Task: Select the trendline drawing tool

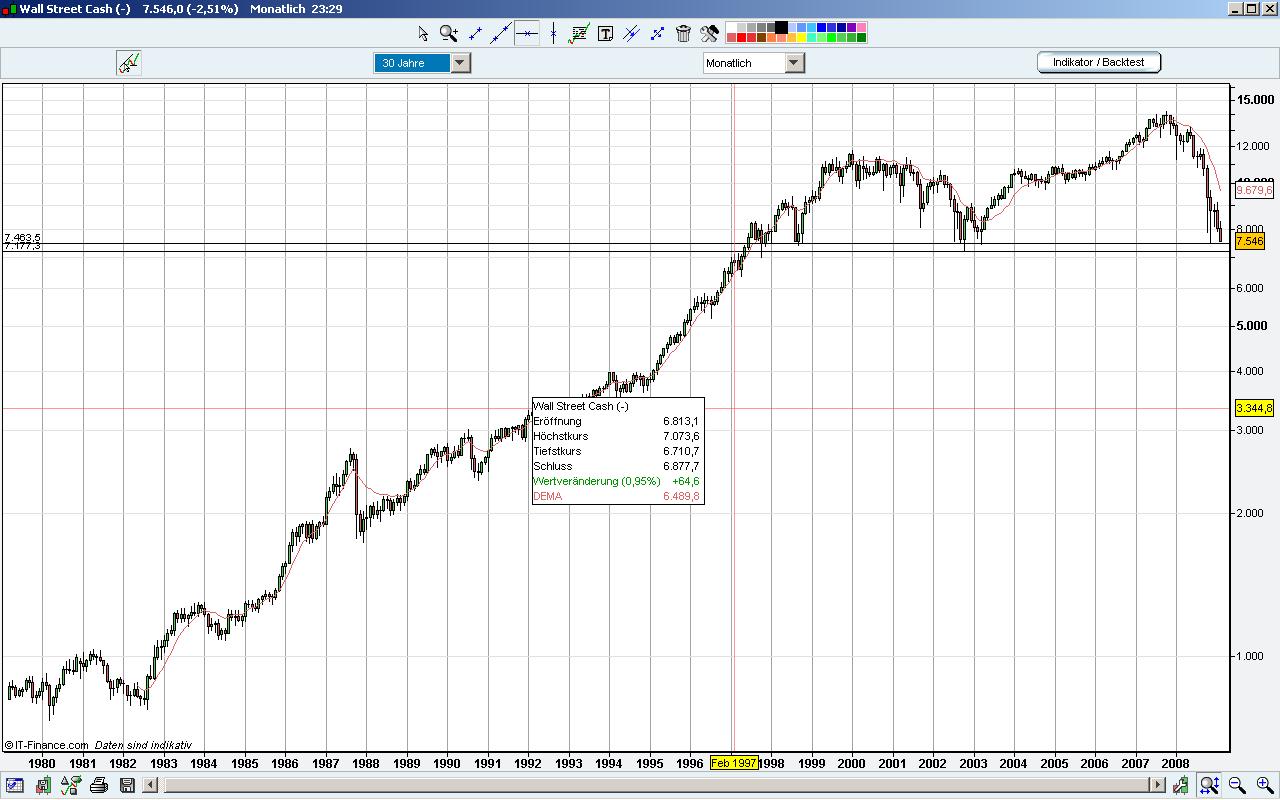Action: pos(475,33)
